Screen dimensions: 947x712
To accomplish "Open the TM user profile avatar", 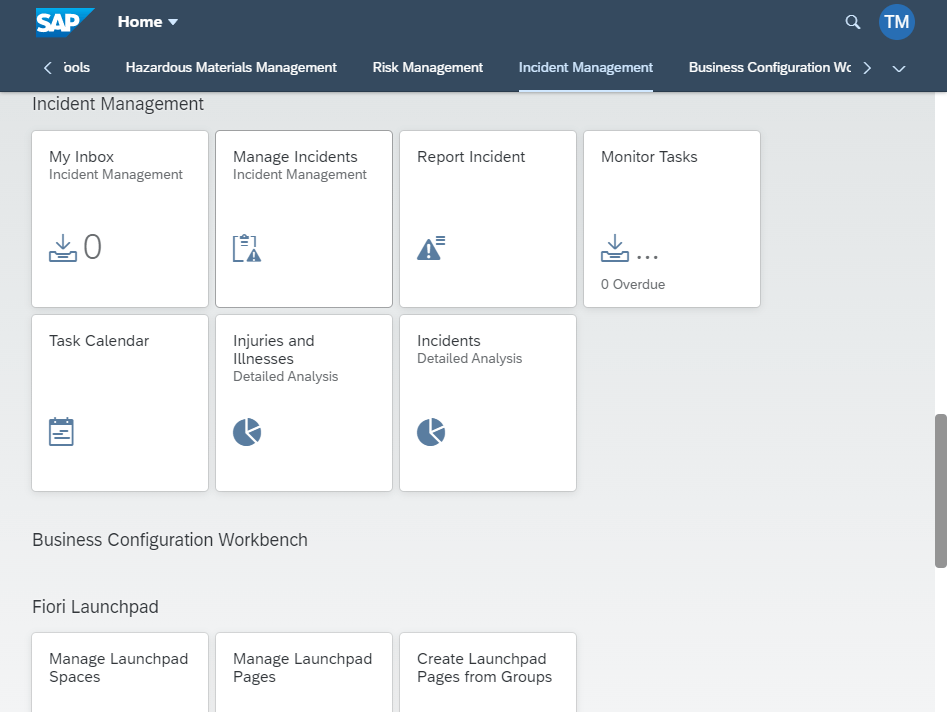I will click(x=896, y=22).
